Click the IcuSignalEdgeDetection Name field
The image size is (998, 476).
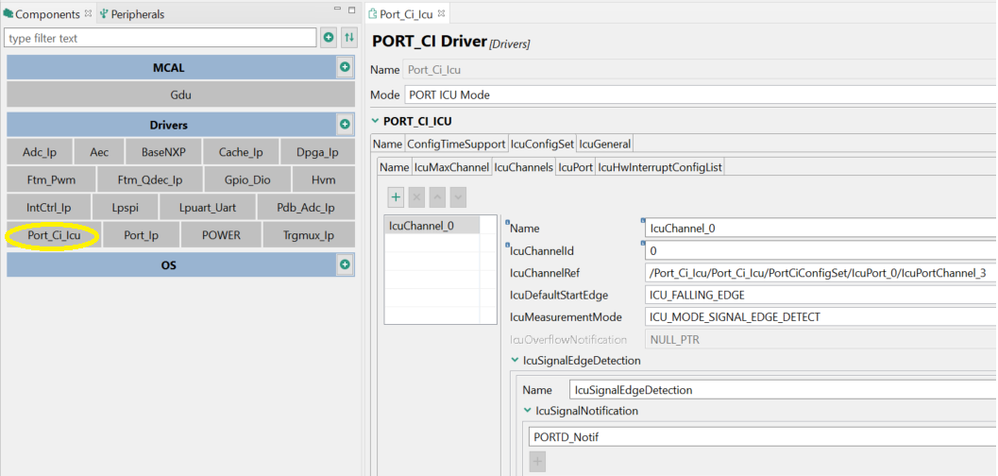783,390
